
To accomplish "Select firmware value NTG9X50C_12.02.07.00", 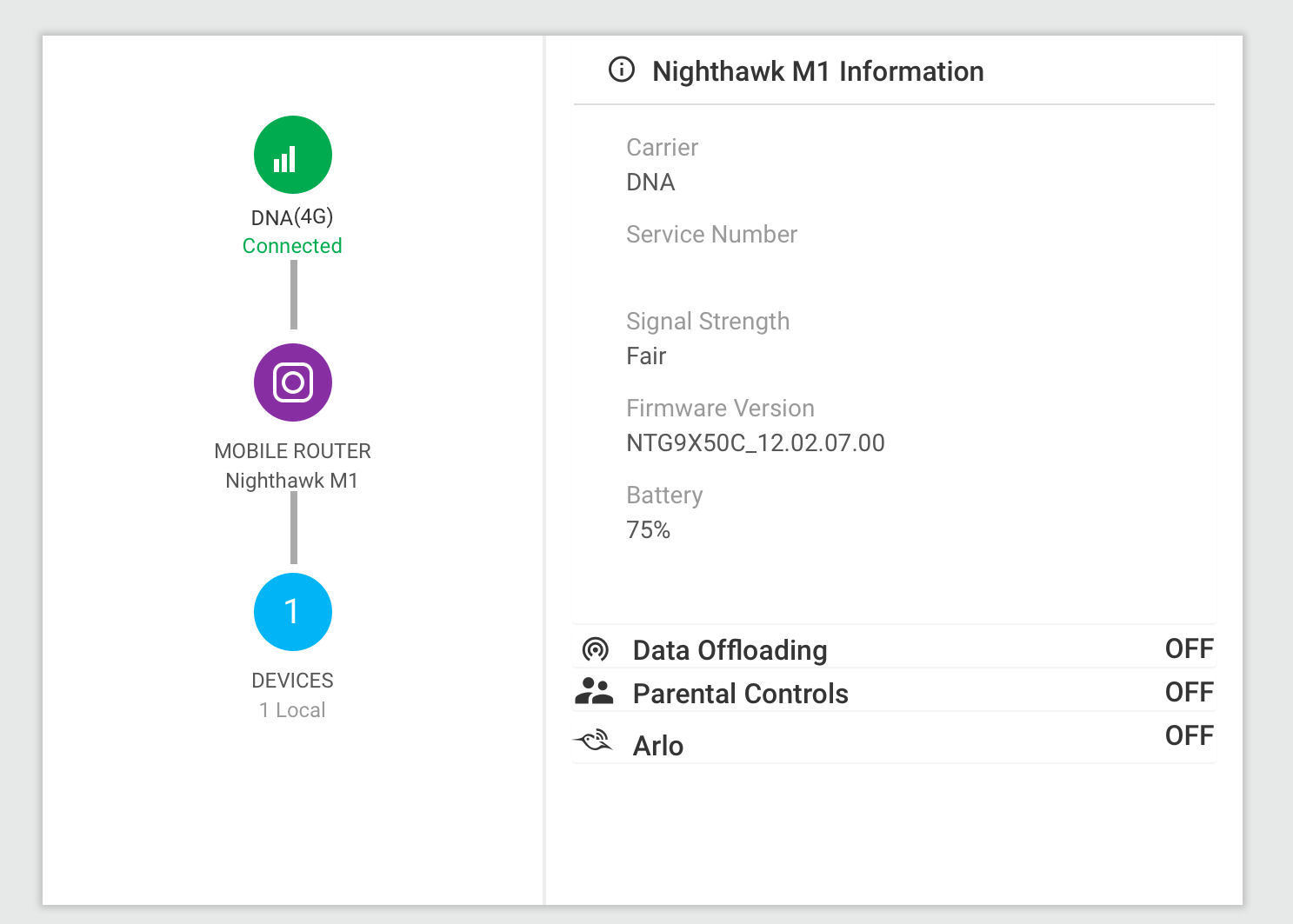I will pos(756,443).
